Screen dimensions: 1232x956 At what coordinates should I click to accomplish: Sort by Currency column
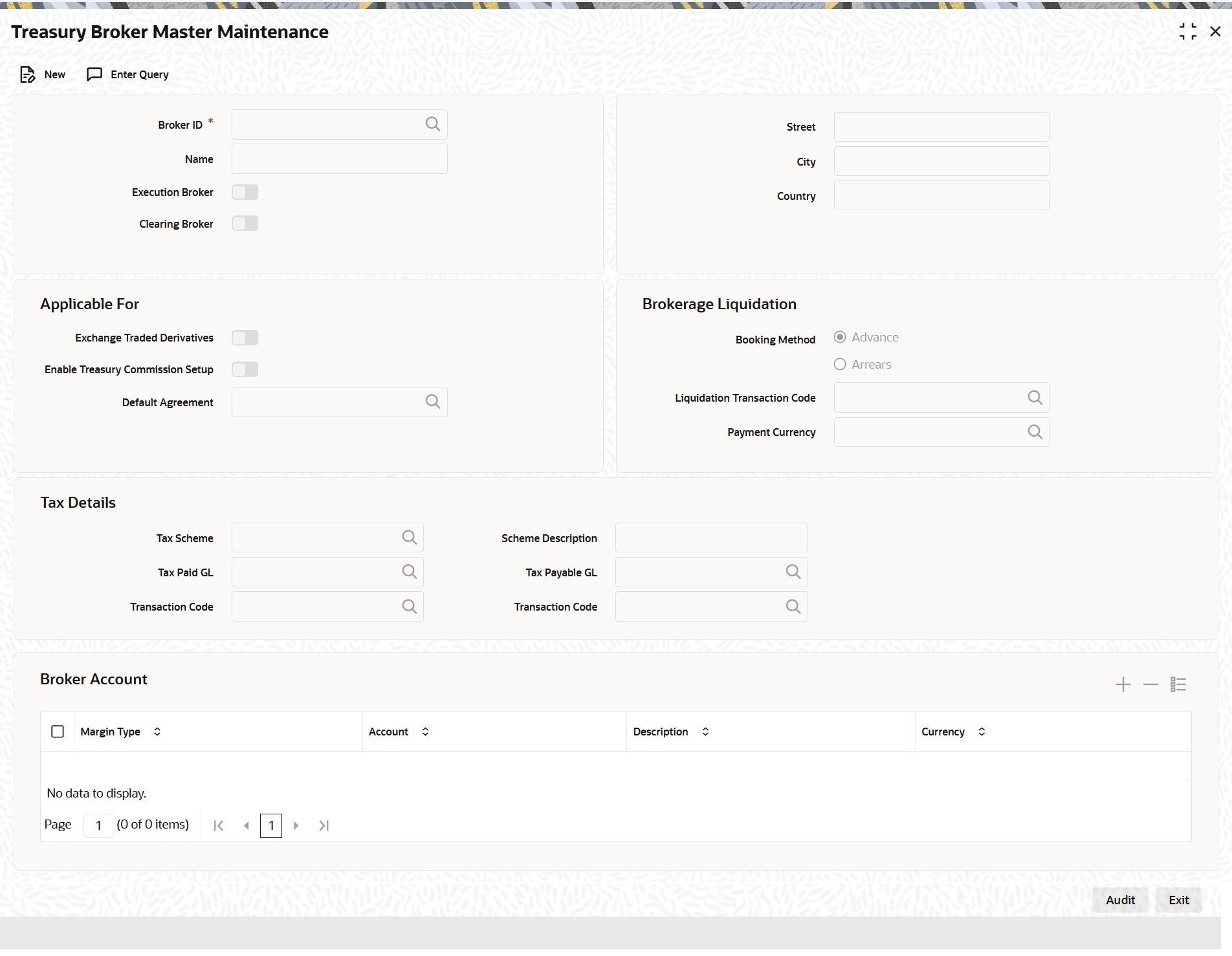click(x=982, y=732)
